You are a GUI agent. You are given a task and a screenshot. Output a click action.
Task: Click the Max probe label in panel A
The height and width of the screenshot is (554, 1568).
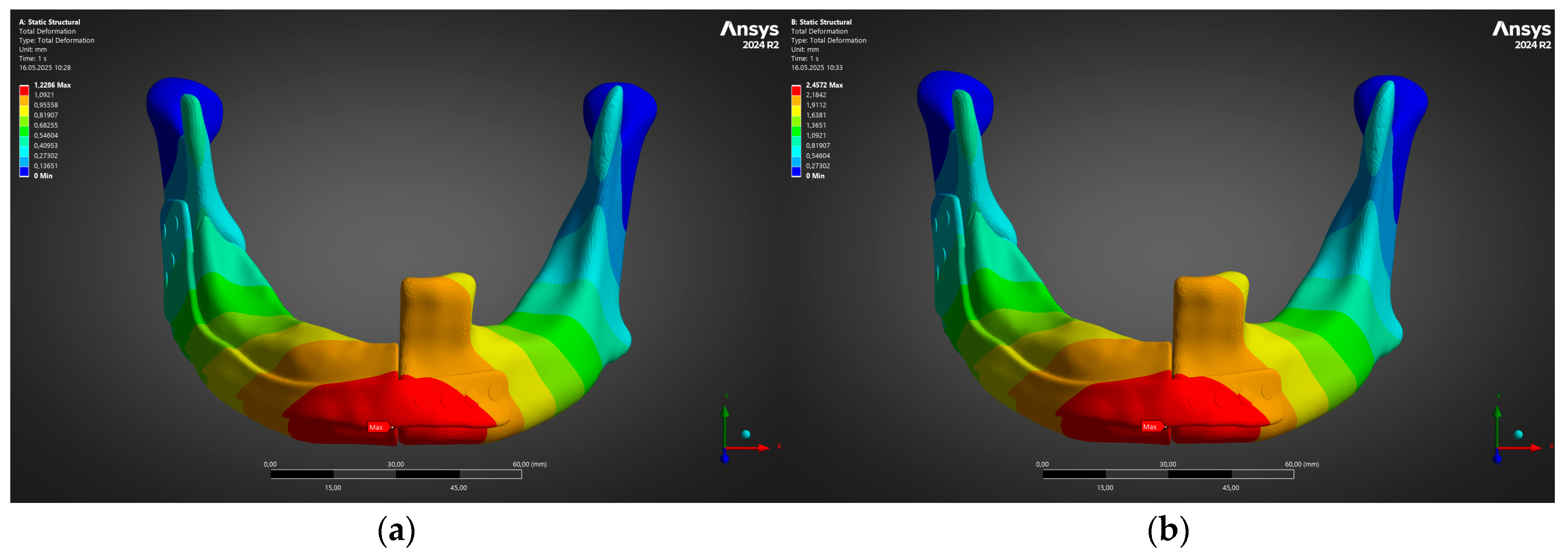tap(377, 427)
